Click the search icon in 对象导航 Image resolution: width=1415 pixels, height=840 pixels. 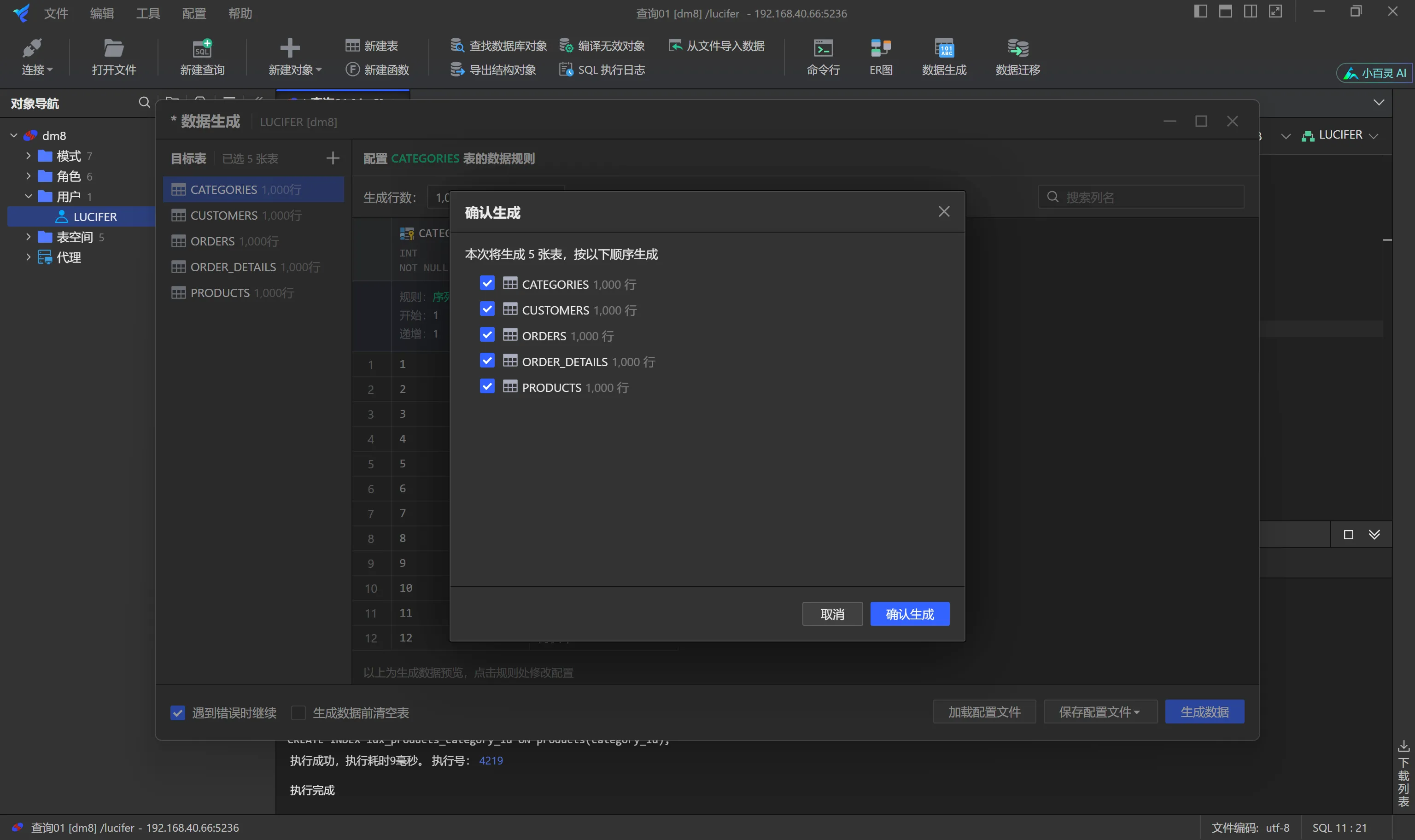(144, 102)
